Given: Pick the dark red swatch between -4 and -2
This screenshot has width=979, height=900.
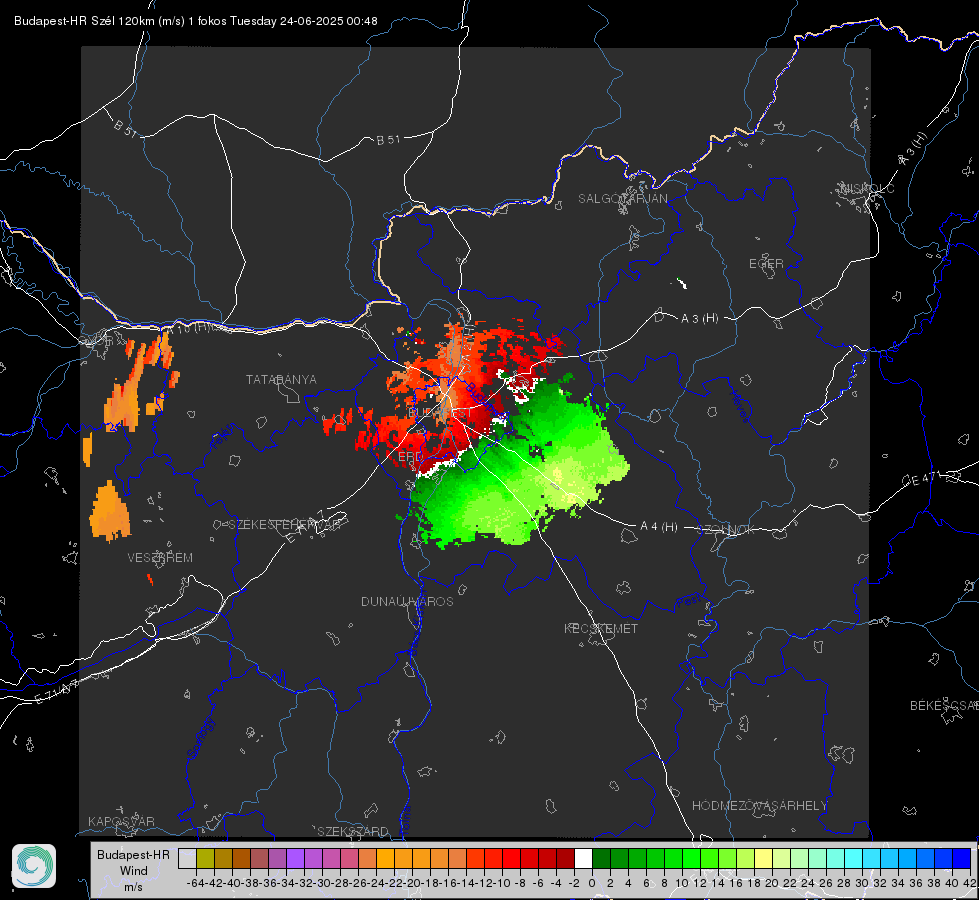Looking at the screenshot, I should (566, 858).
